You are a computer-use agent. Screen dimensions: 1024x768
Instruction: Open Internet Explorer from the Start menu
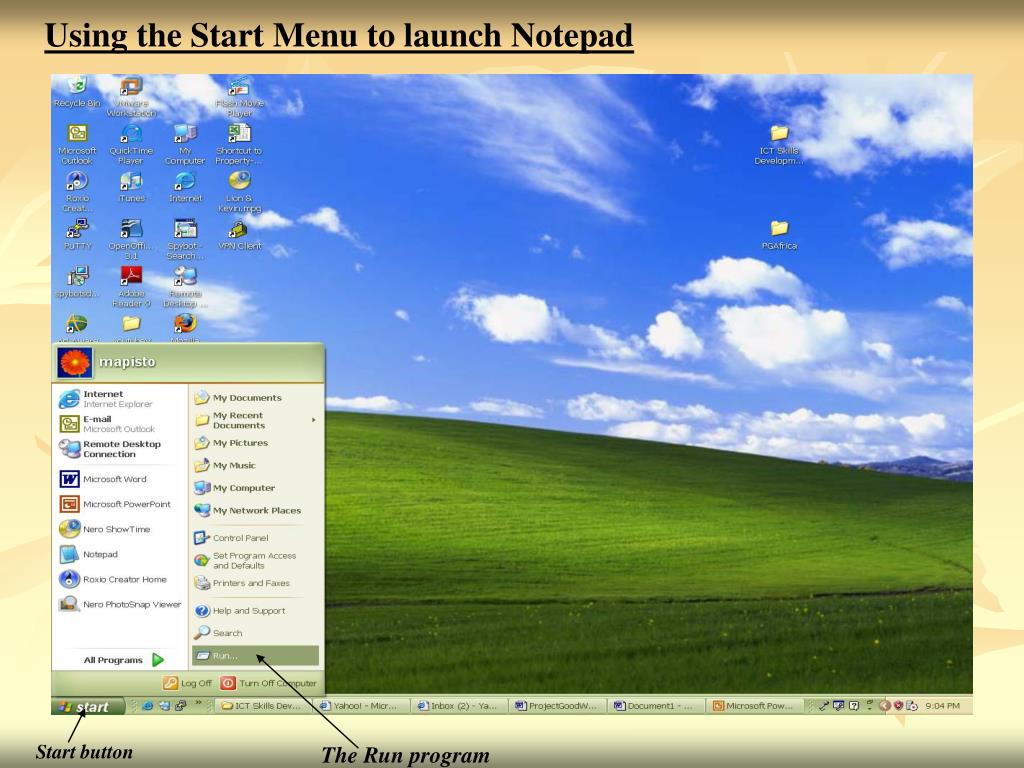118,399
